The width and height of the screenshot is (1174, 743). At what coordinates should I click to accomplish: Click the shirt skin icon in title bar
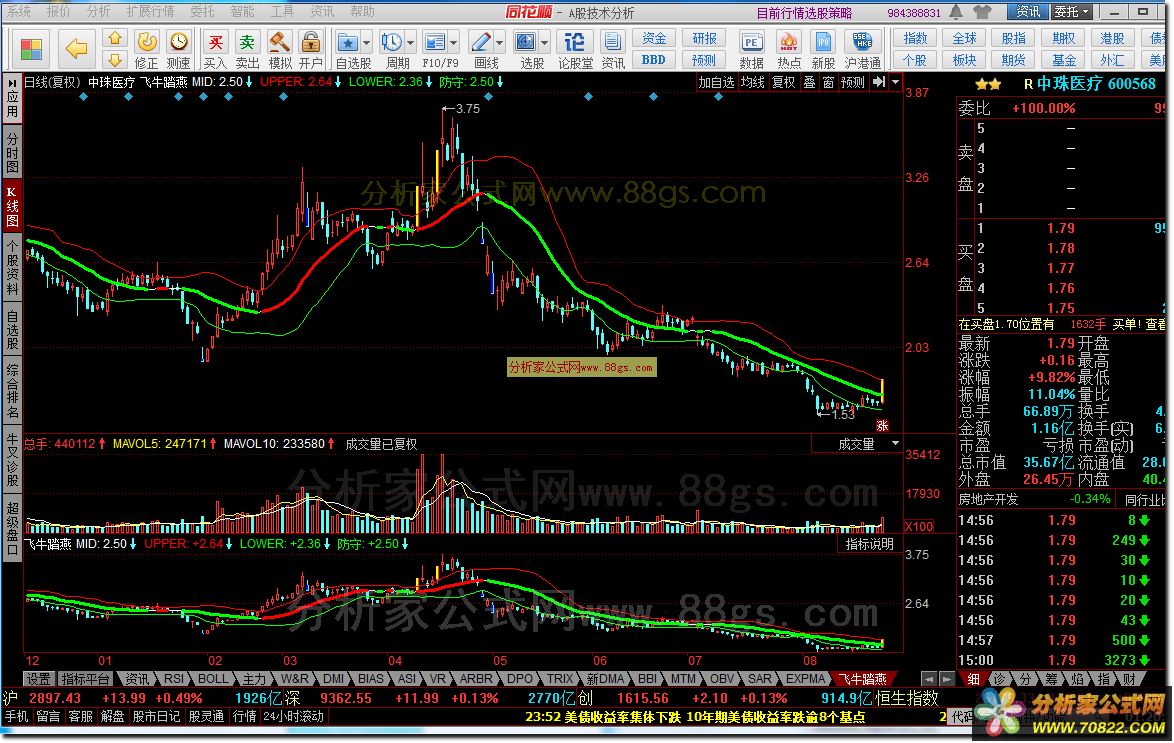[982, 12]
